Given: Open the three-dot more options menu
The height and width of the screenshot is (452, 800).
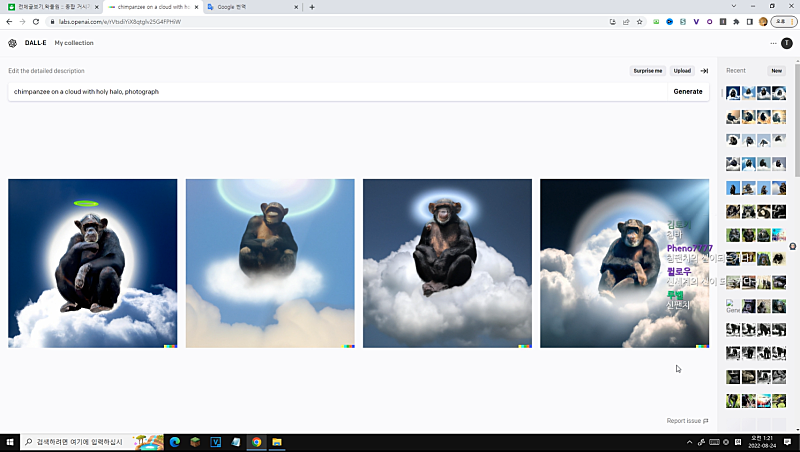Looking at the screenshot, I should pos(773,43).
